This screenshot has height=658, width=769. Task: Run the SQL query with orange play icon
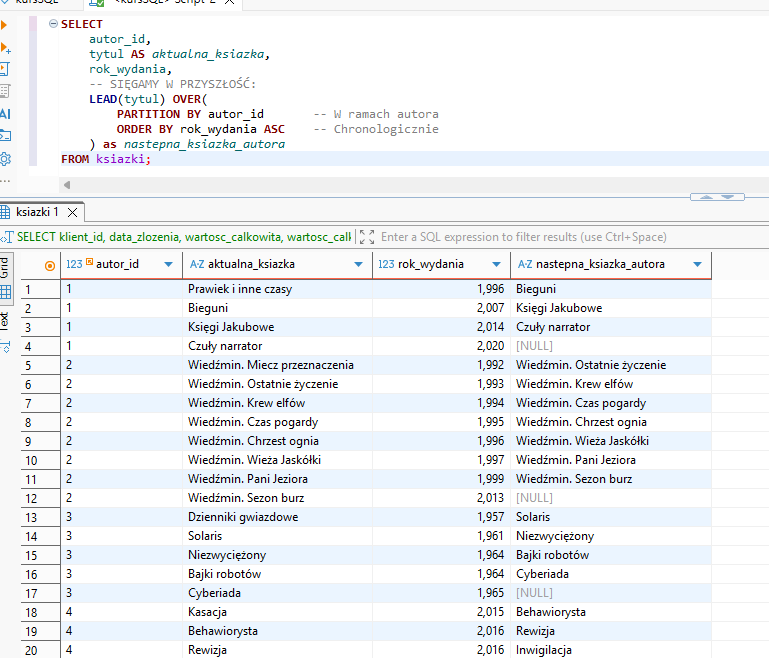pos(4,25)
